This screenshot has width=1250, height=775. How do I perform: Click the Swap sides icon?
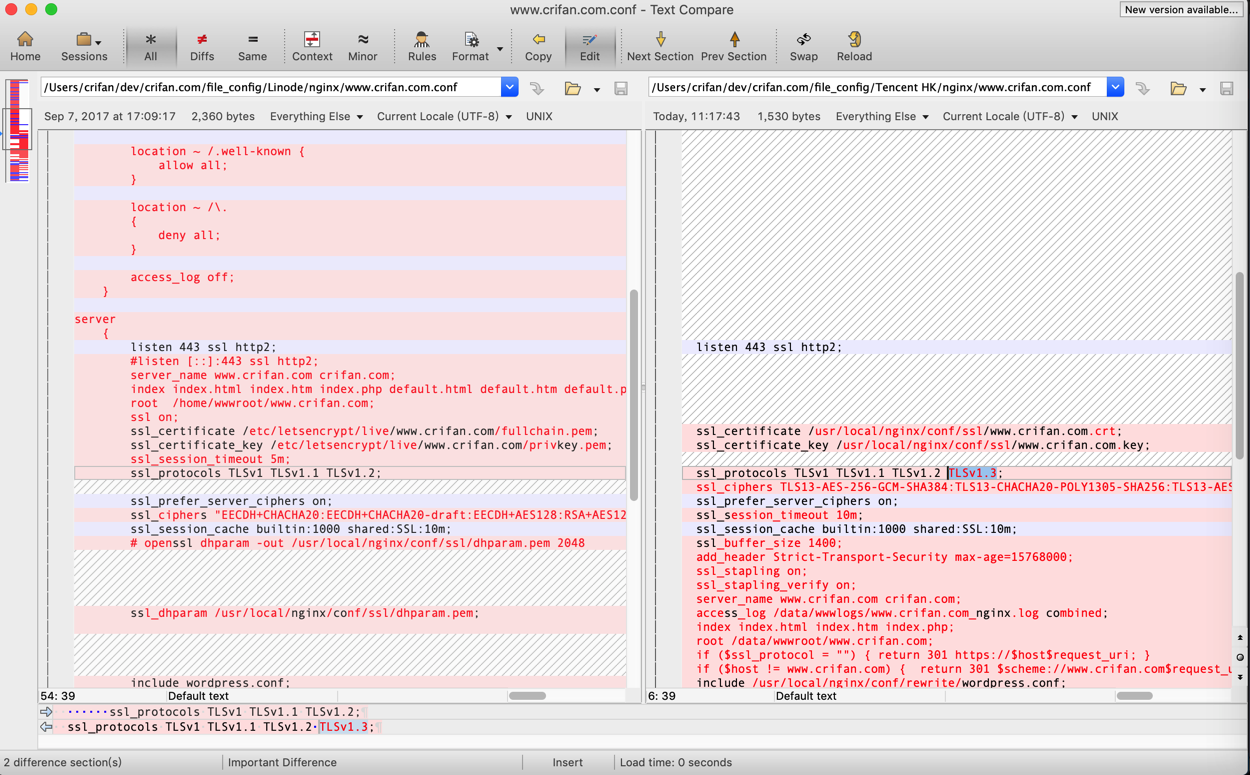point(803,46)
